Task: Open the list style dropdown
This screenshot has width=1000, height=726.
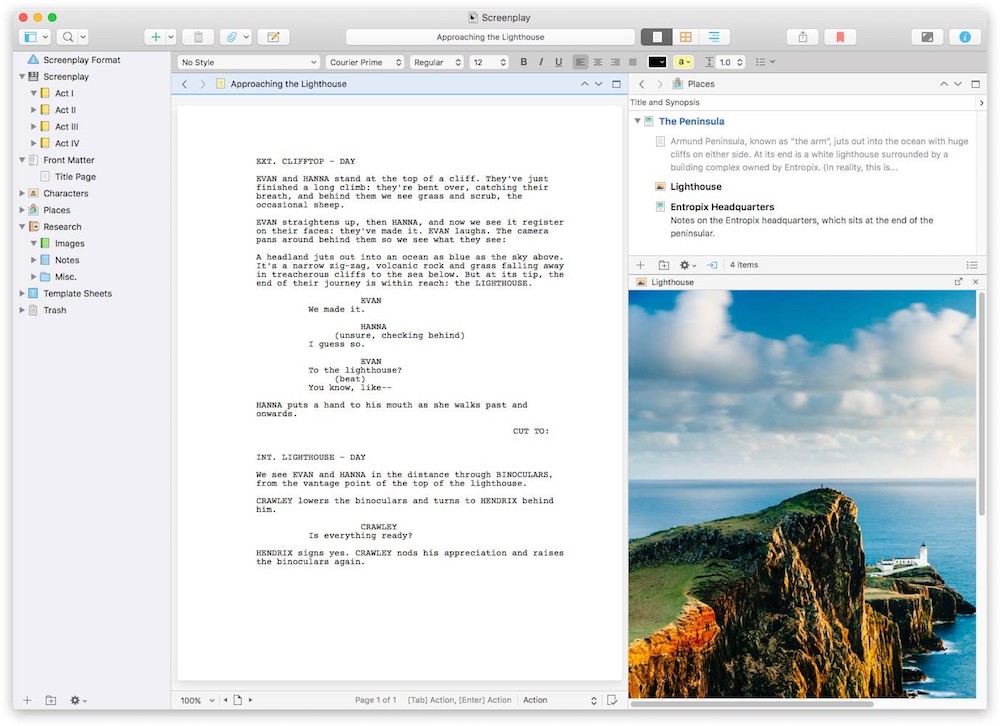Action: tap(765, 62)
